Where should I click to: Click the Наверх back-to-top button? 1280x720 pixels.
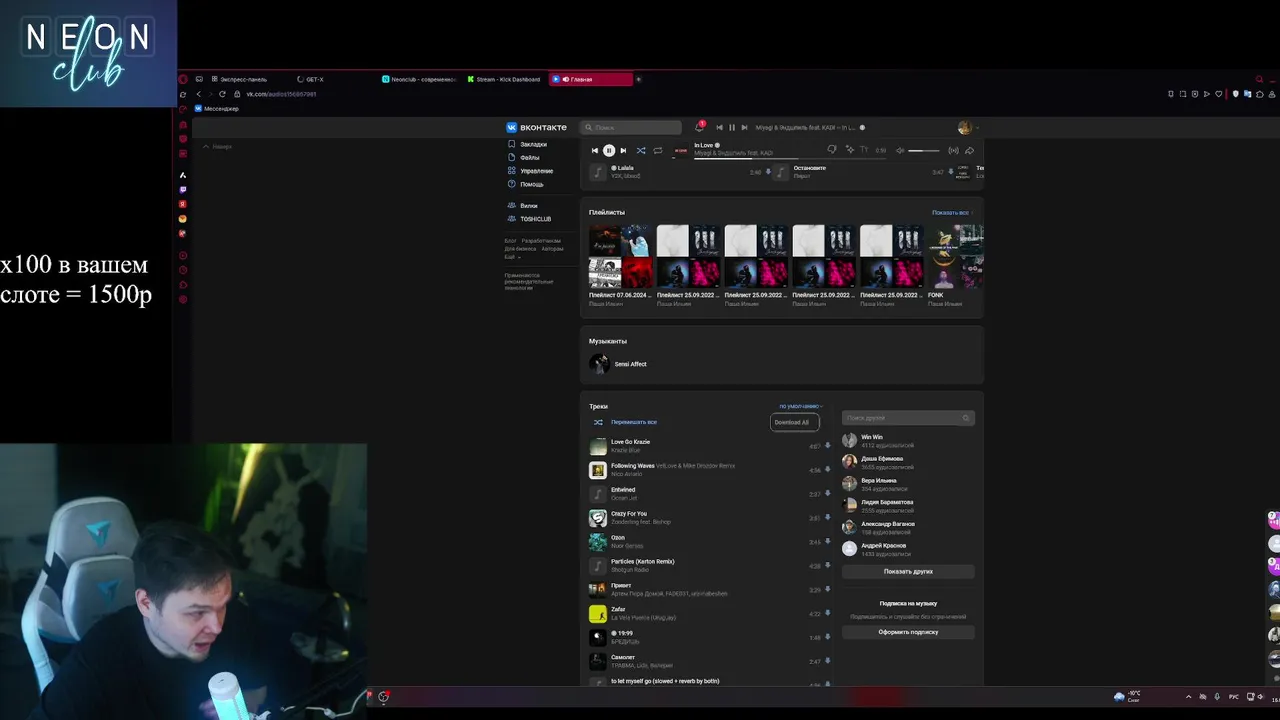(217, 147)
